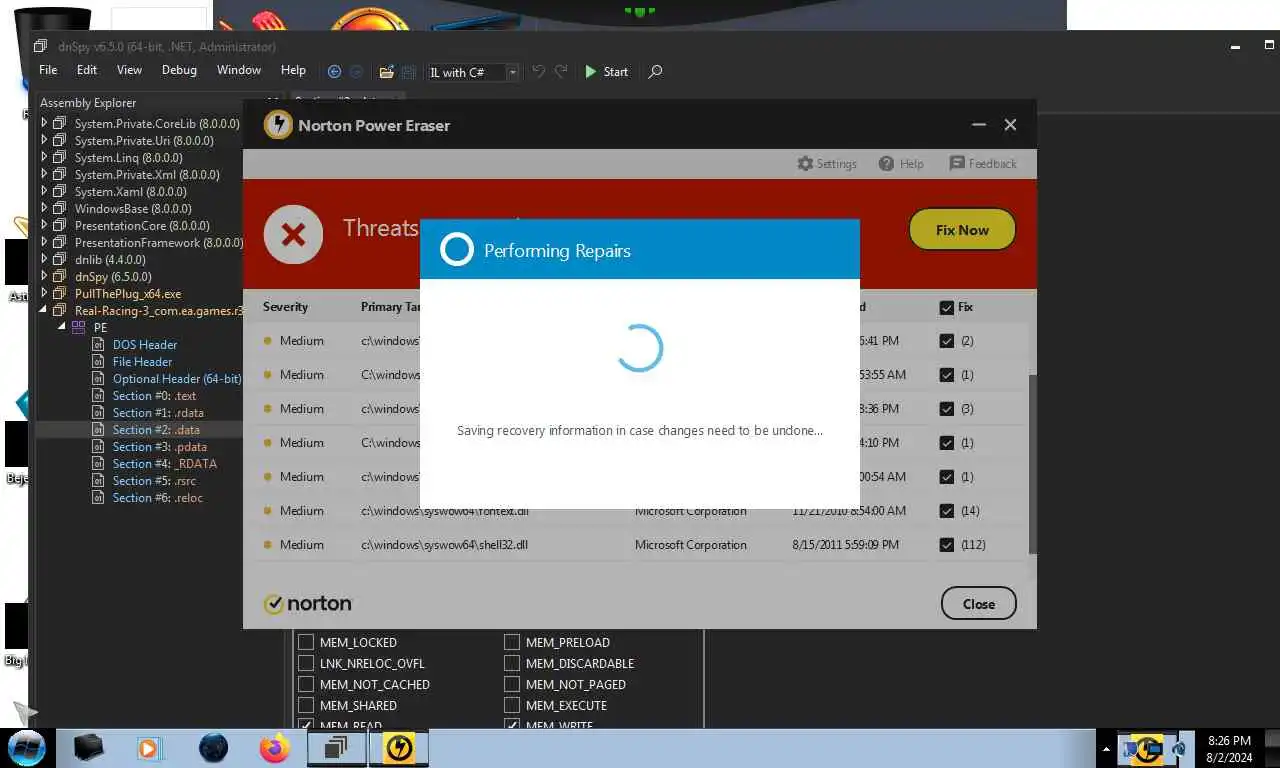Open the black folder taskbar icon
This screenshot has width=1280, height=768.
coord(89,747)
